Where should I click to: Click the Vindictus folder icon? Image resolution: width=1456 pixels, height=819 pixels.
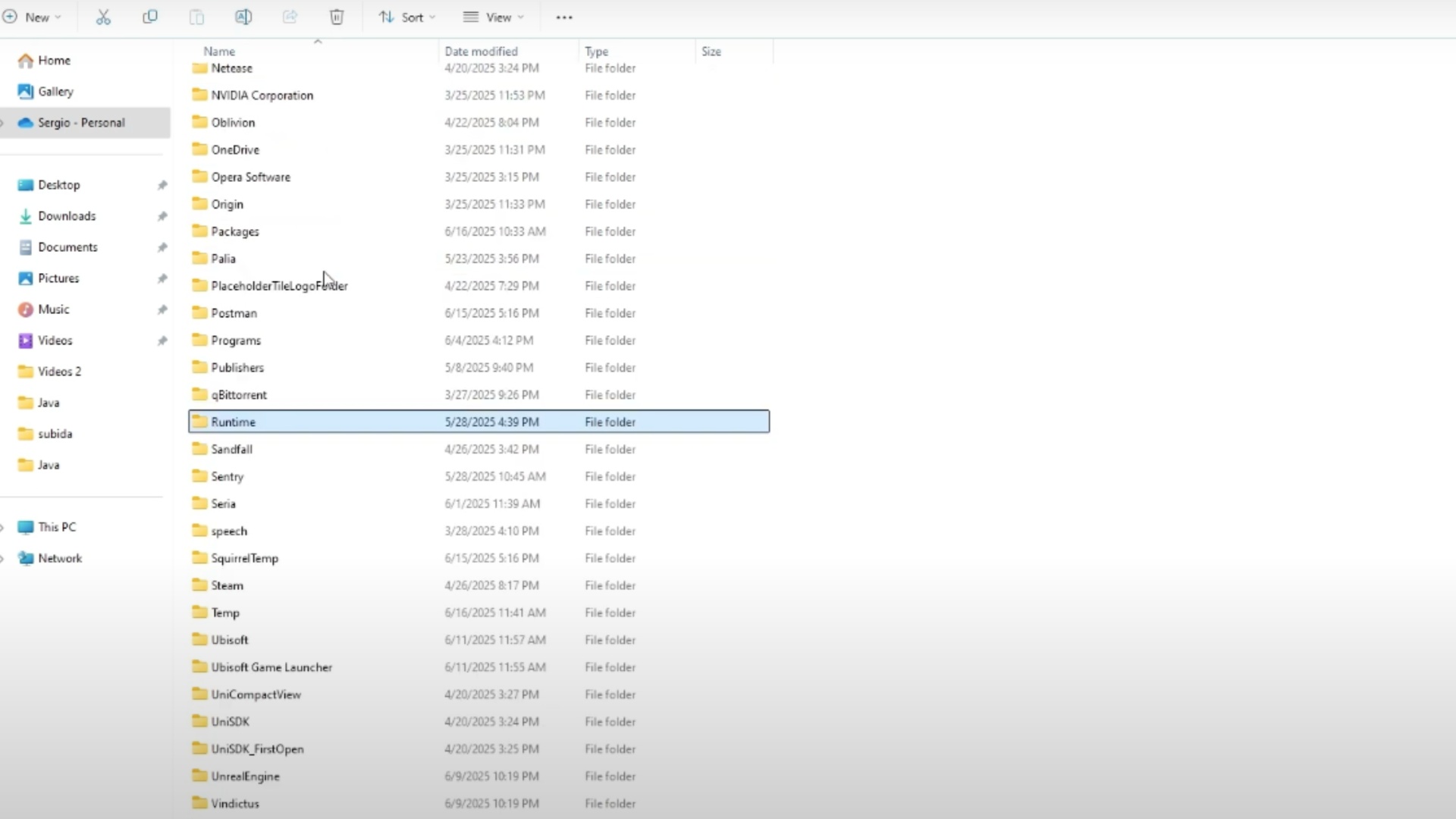click(x=199, y=803)
